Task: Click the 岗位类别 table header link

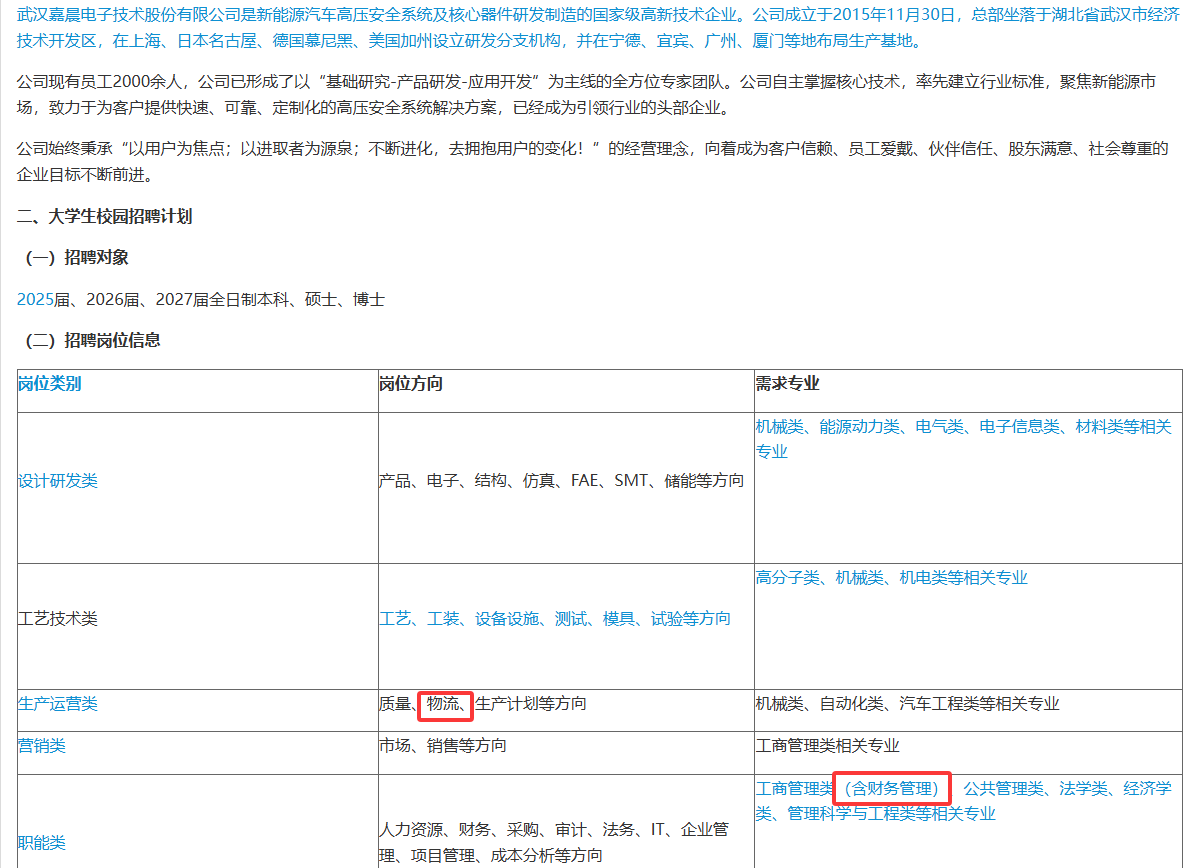Action: [x=49, y=384]
